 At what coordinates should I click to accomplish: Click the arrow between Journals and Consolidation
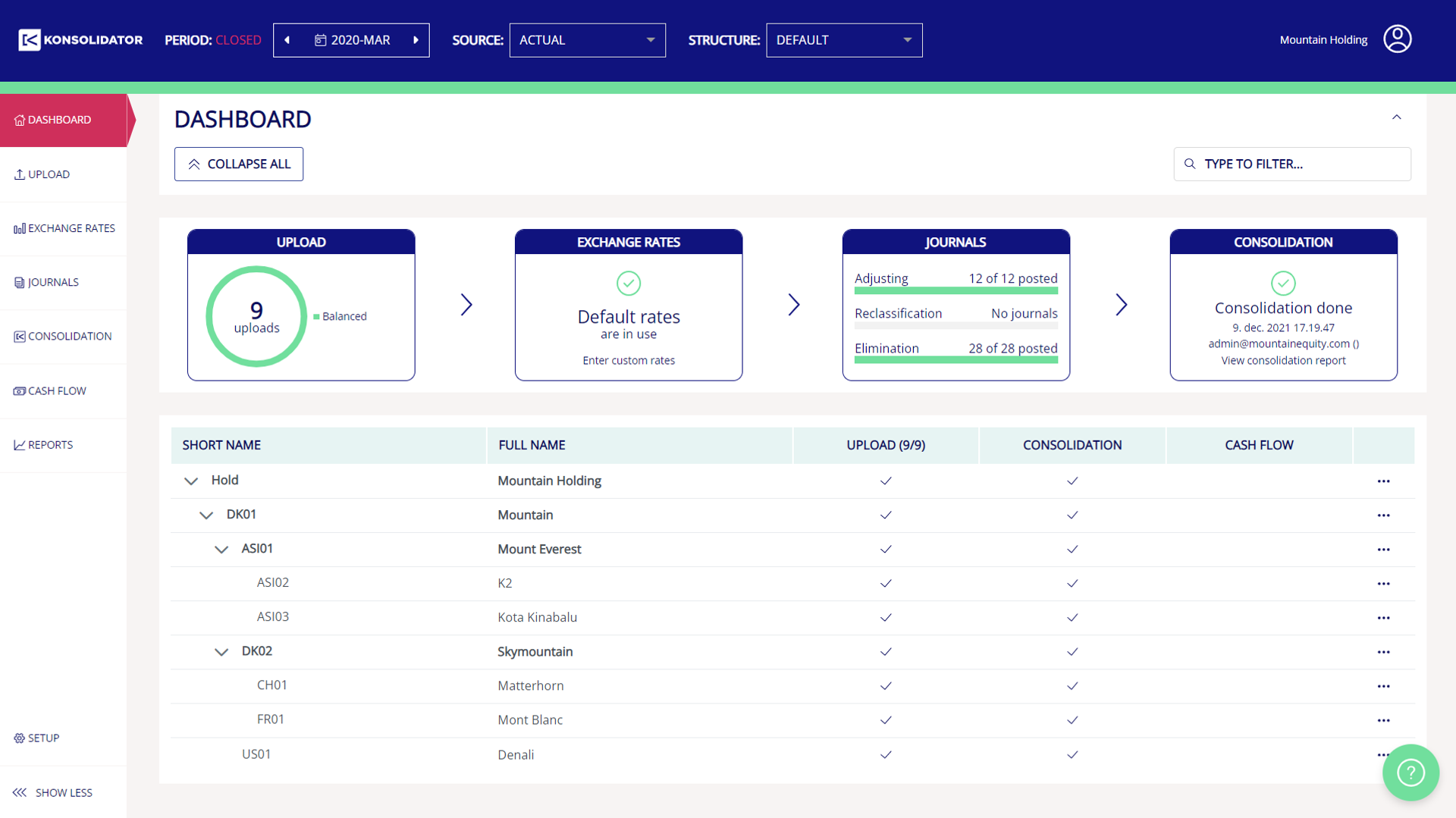[x=1122, y=305]
